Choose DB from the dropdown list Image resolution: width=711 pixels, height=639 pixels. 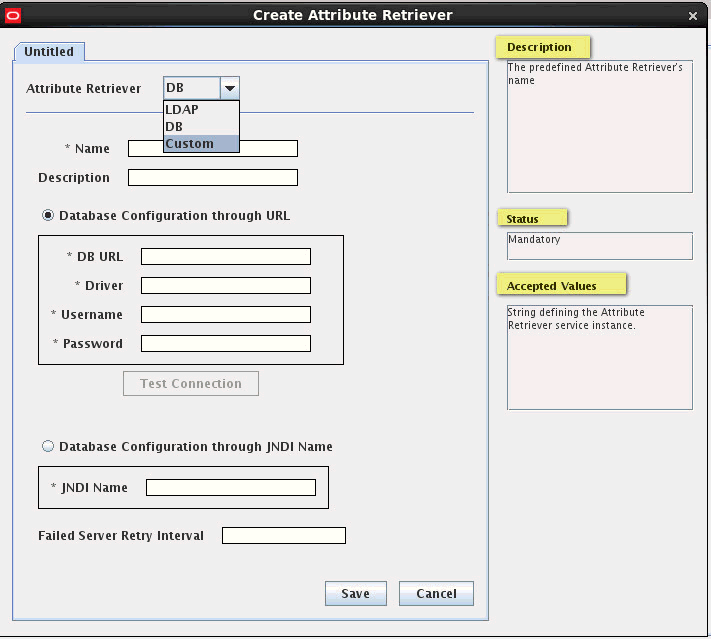[x=201, y=127]
